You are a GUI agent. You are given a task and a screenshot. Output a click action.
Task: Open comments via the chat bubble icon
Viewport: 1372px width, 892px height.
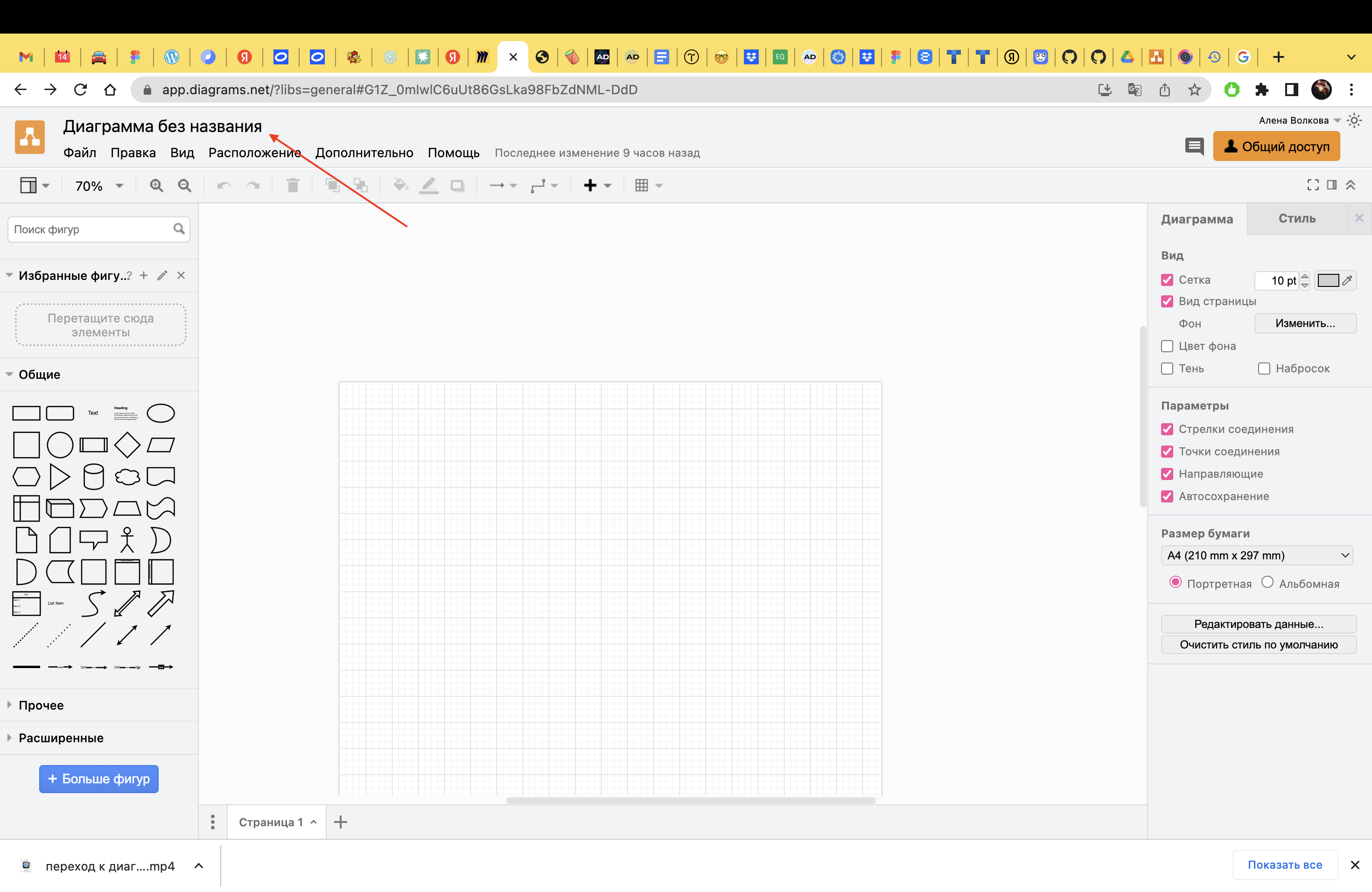[x=1195, y=147]
